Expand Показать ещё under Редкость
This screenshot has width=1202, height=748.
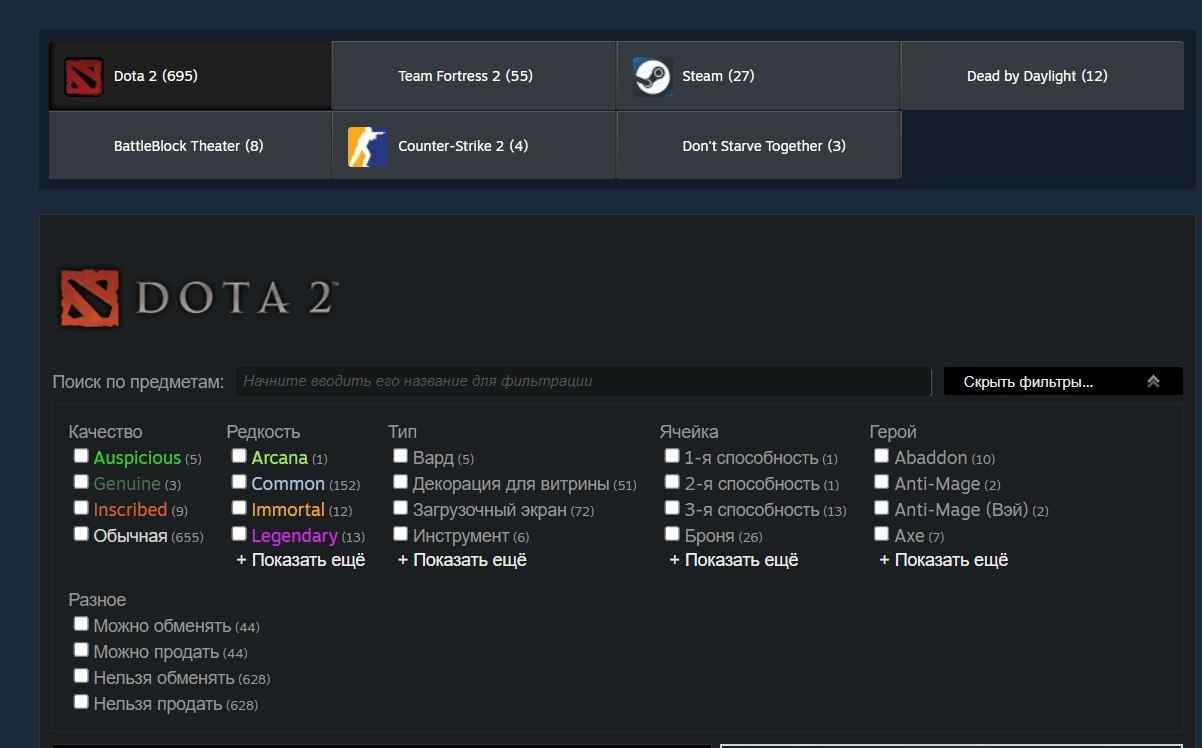click(301, 560)
